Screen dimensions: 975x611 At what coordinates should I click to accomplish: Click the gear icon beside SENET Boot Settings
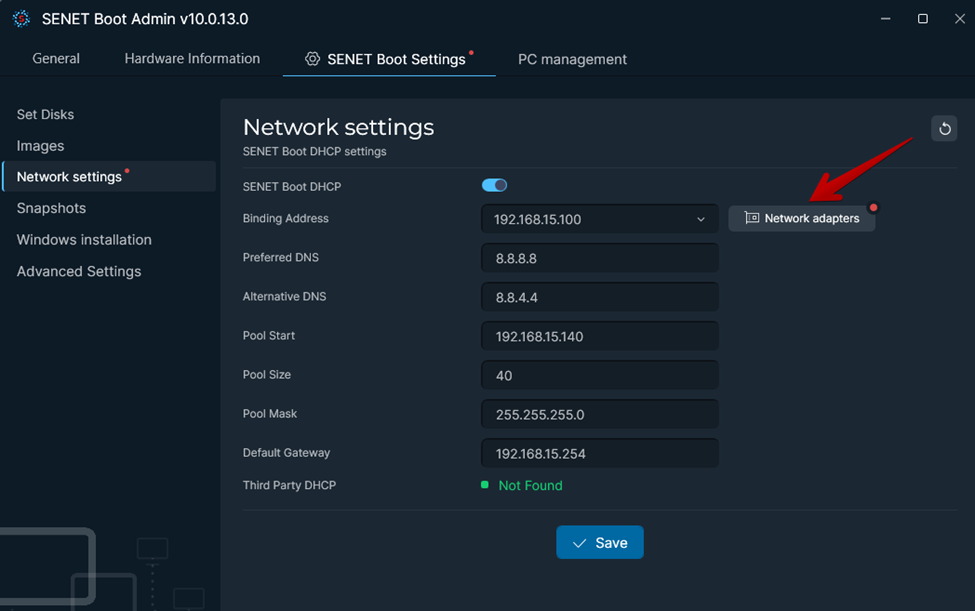[311, 58]
